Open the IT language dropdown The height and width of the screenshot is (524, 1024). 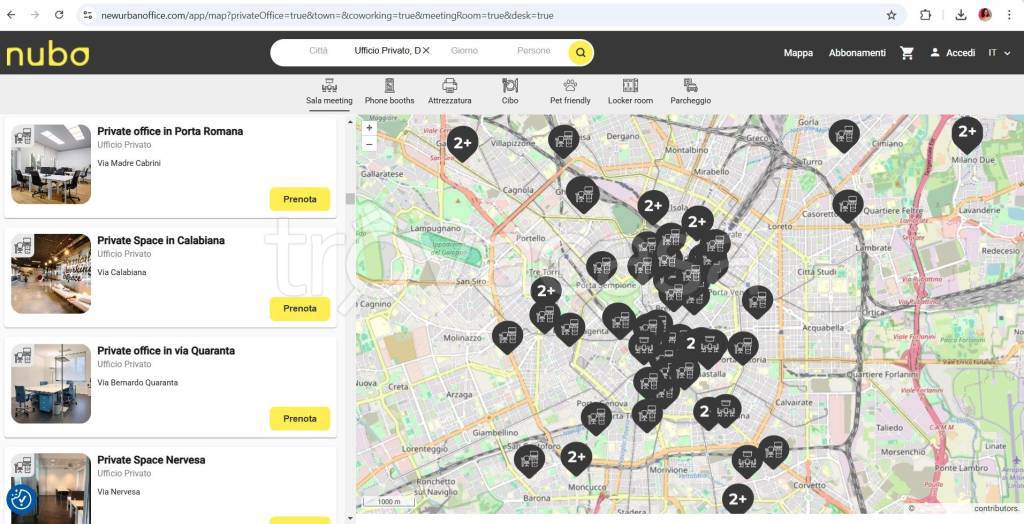coord(998,53)
